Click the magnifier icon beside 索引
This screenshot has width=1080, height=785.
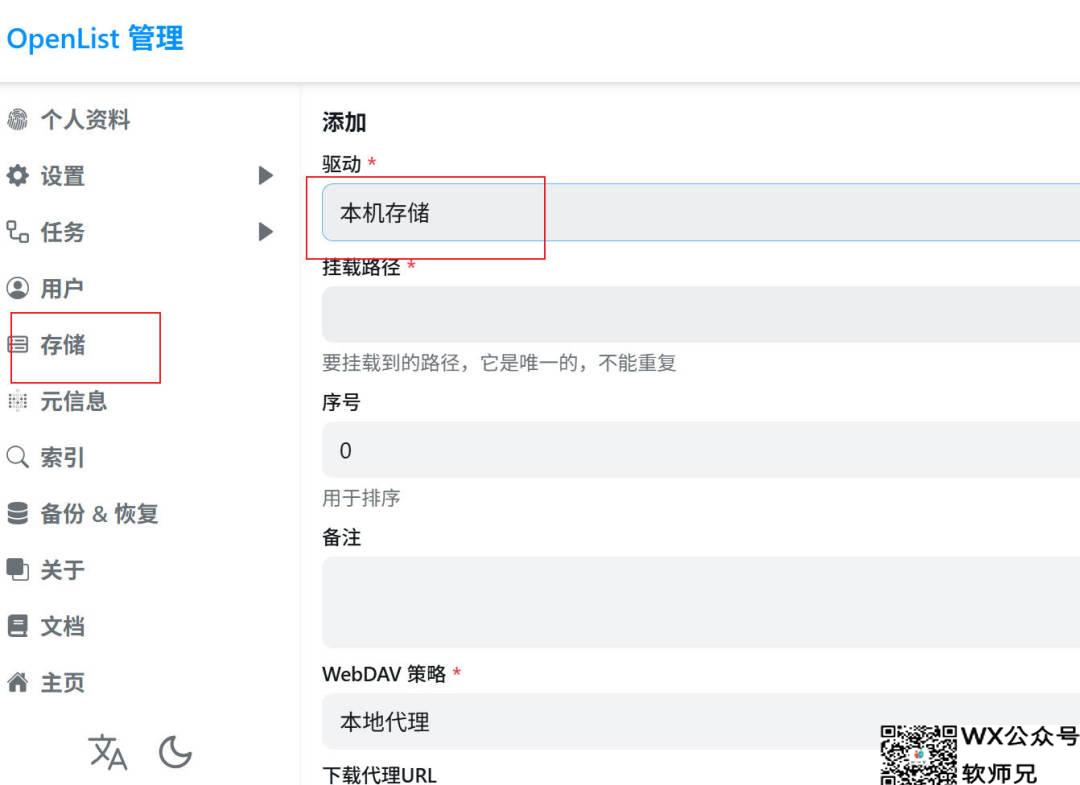[x=17, y=457]
